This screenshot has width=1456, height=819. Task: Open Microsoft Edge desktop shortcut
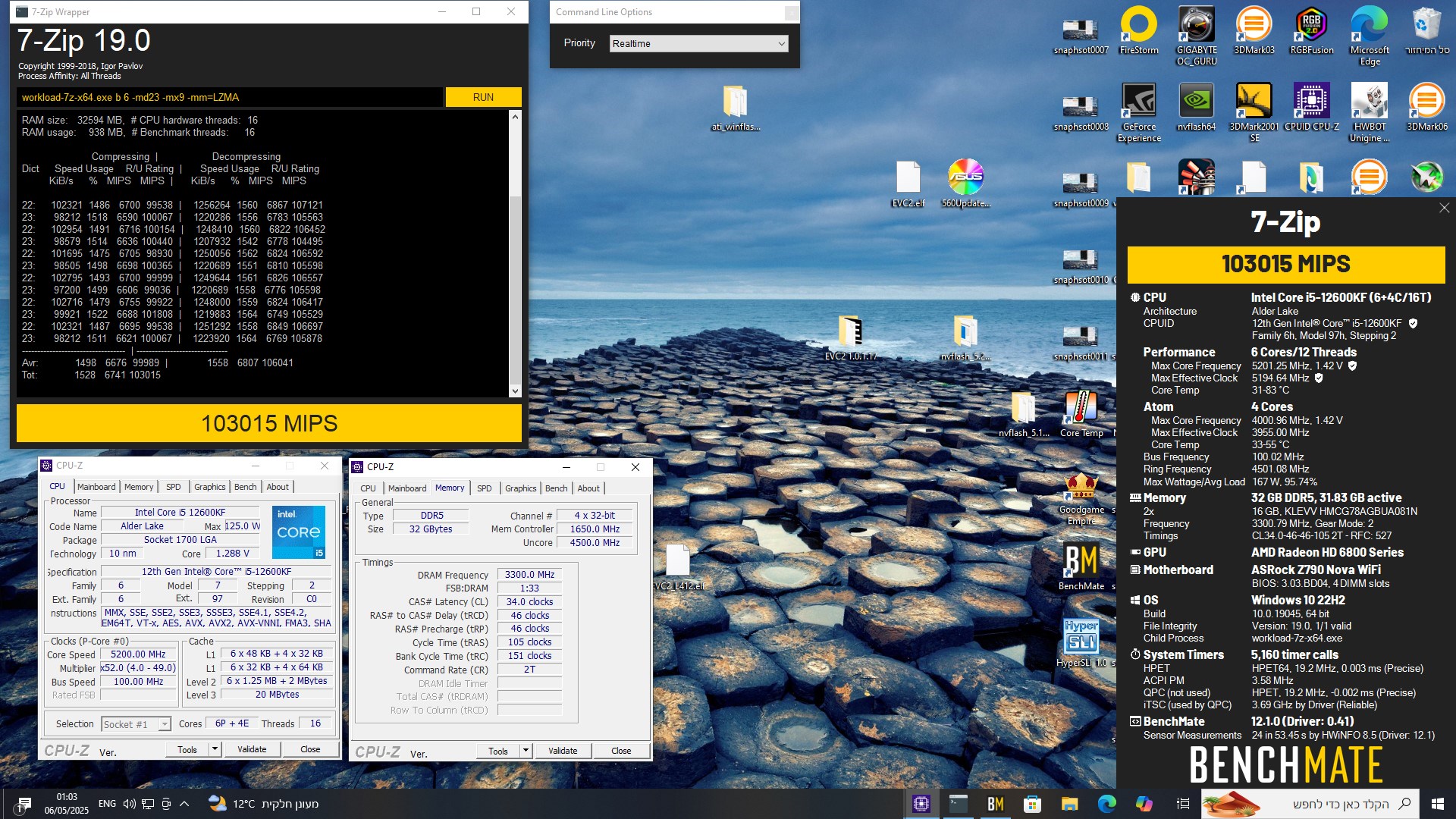click(1369, 35)
